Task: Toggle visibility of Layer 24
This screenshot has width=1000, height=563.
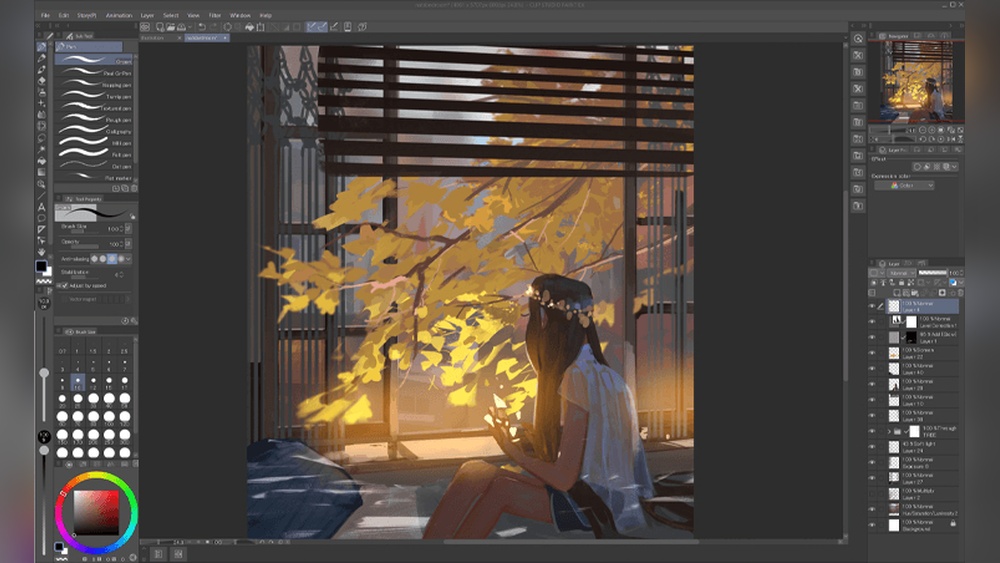Action: click(872, 446)
